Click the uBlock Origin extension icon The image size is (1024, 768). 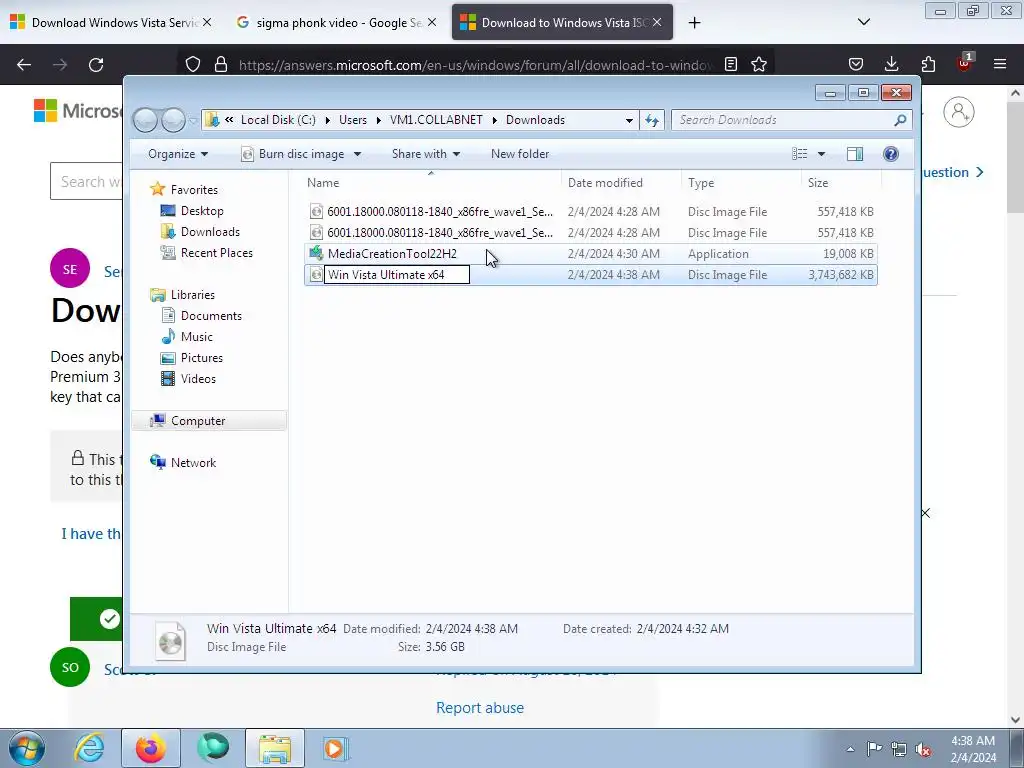coord(965,63)
